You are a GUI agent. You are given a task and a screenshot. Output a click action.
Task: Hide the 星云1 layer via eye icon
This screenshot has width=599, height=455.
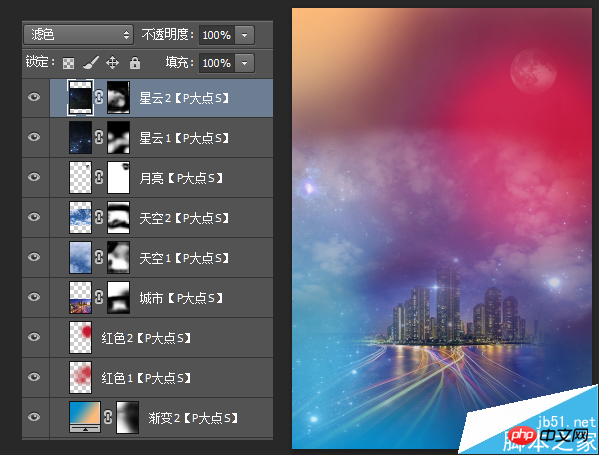34,137
